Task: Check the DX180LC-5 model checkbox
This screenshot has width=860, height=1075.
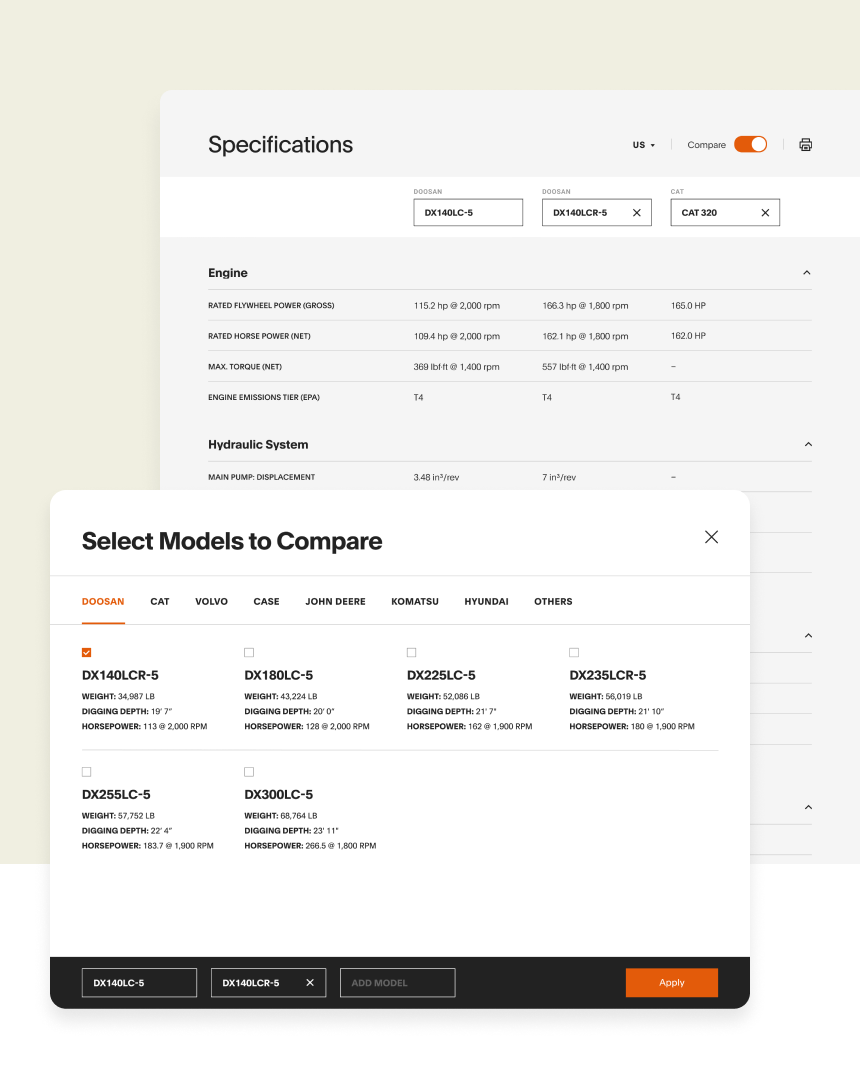Action: pyautogui.click(x=249, y=653)
